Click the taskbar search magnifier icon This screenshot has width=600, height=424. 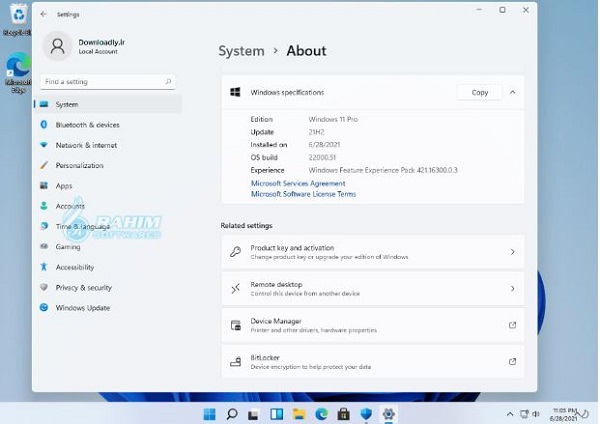(x=232, y=413)
